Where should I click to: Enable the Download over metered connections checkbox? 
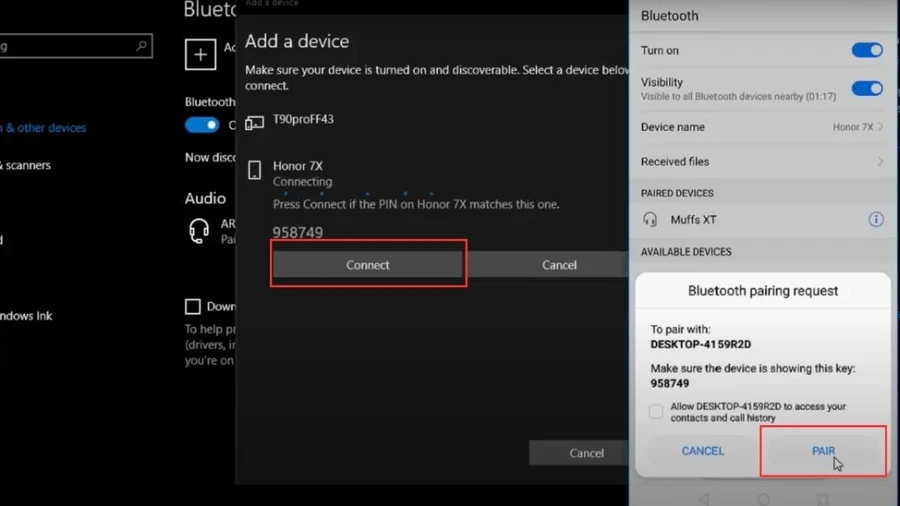pos(193,306)
